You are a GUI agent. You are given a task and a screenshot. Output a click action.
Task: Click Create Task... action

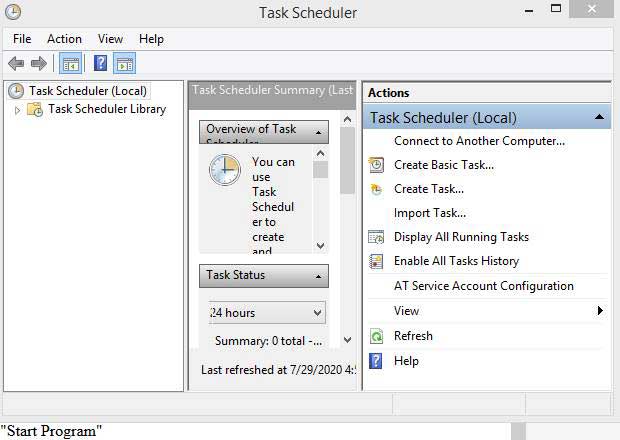(x=429, y=189)
